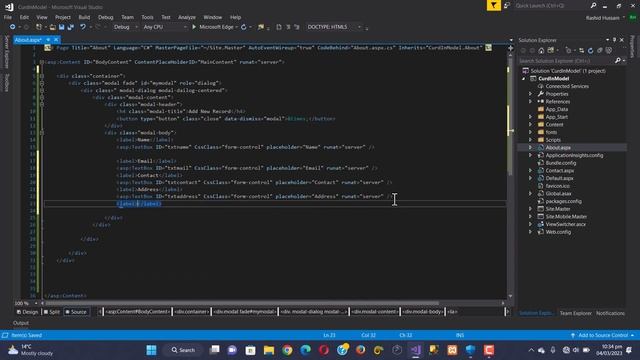Viewport: 640px width, 360px height.
Task: Open the Notifications tab
Action: coord(610,313)
